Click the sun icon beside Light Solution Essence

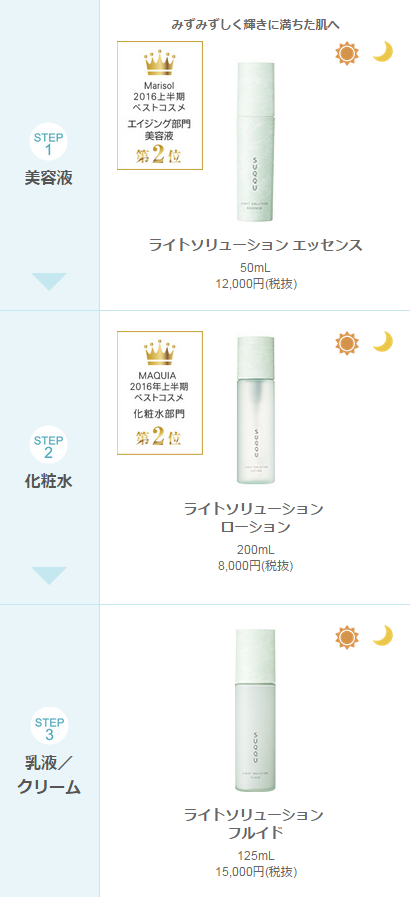click(x=347, y=54)
